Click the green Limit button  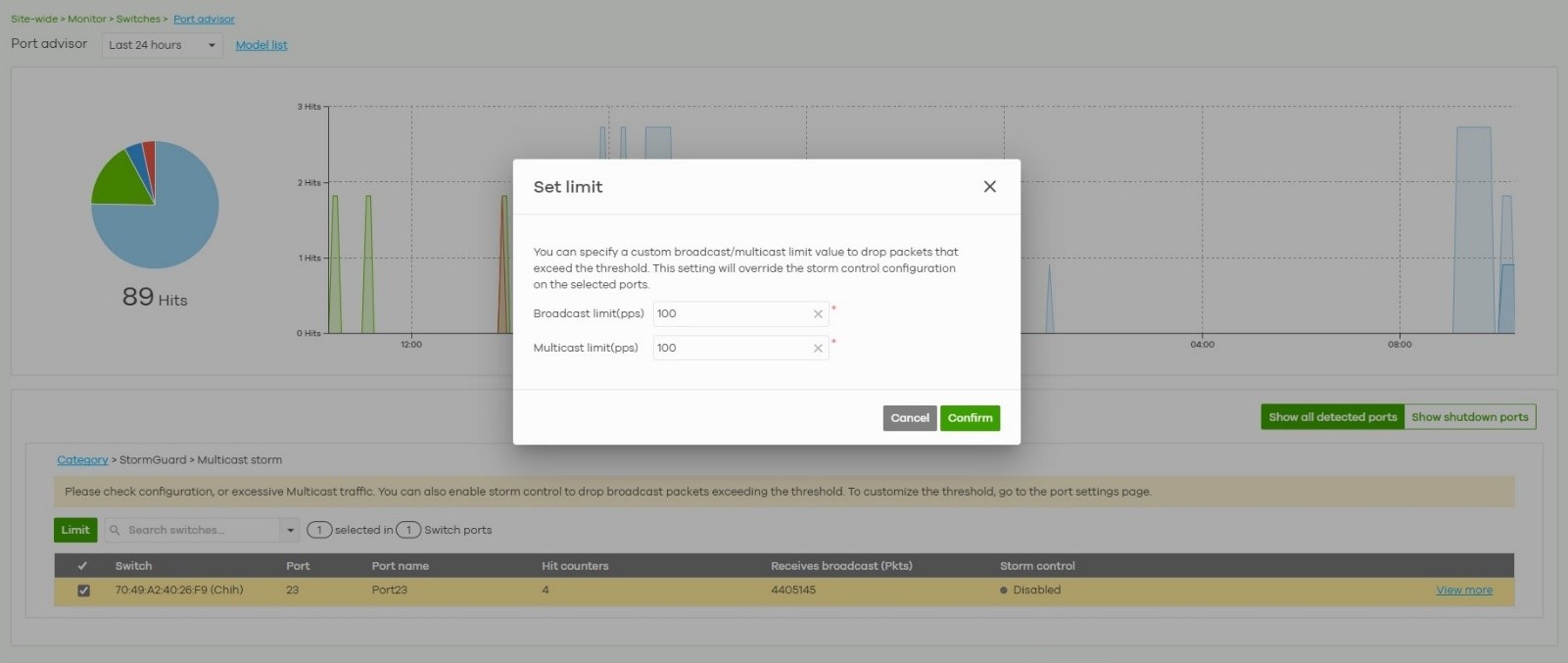(x=75, y=530)
